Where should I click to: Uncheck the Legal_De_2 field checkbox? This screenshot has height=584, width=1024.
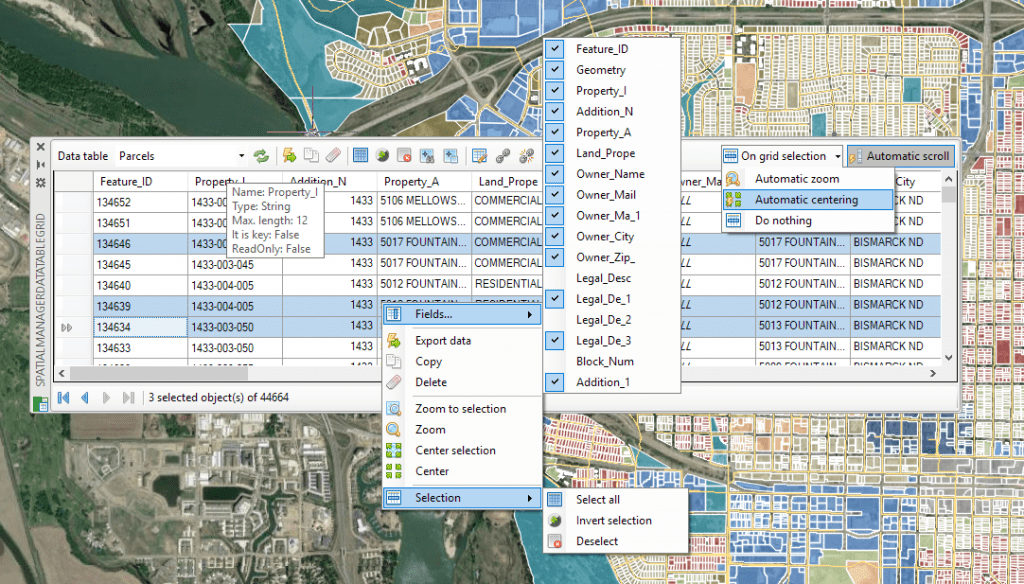[x=554, y=320]
